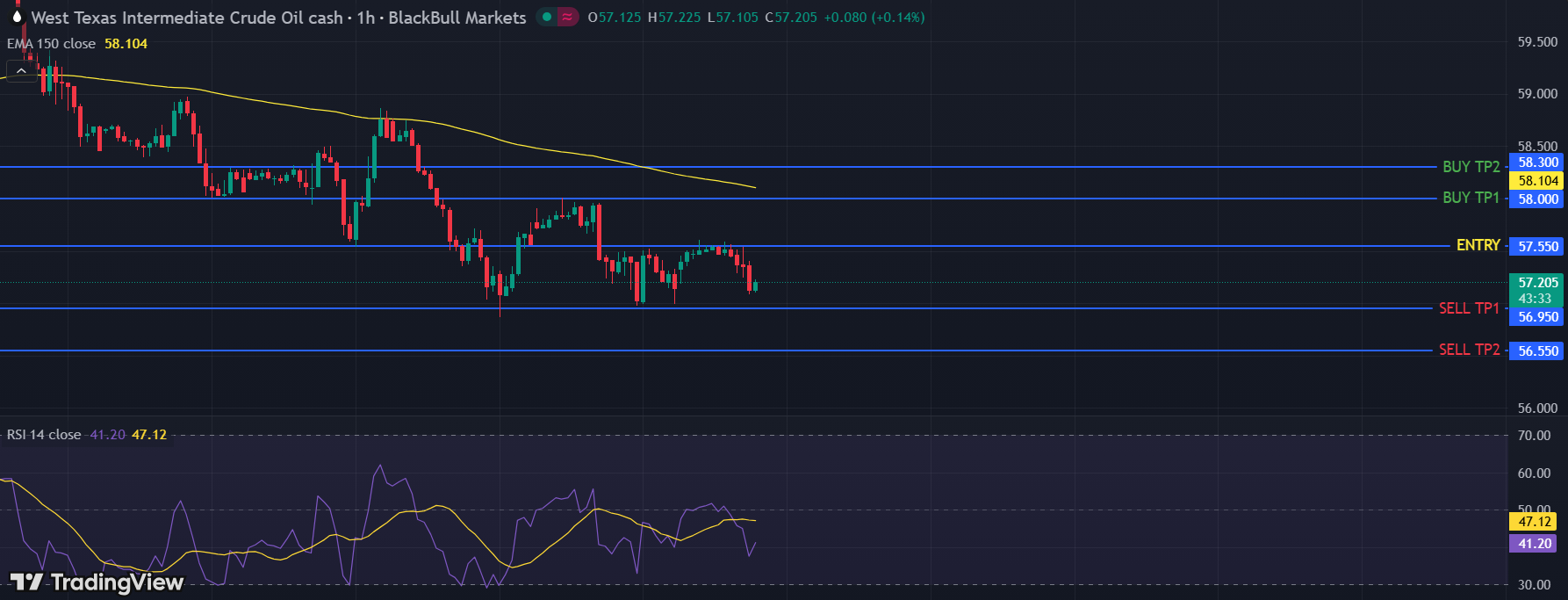Viewport: 1568px width, 600px height.
Task: Click the 56.550 price label on axis
Action: tap(1537, 351)
